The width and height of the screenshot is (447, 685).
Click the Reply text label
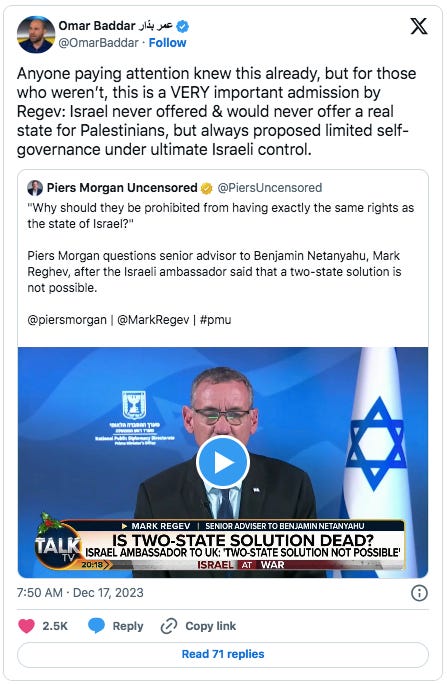128,626
